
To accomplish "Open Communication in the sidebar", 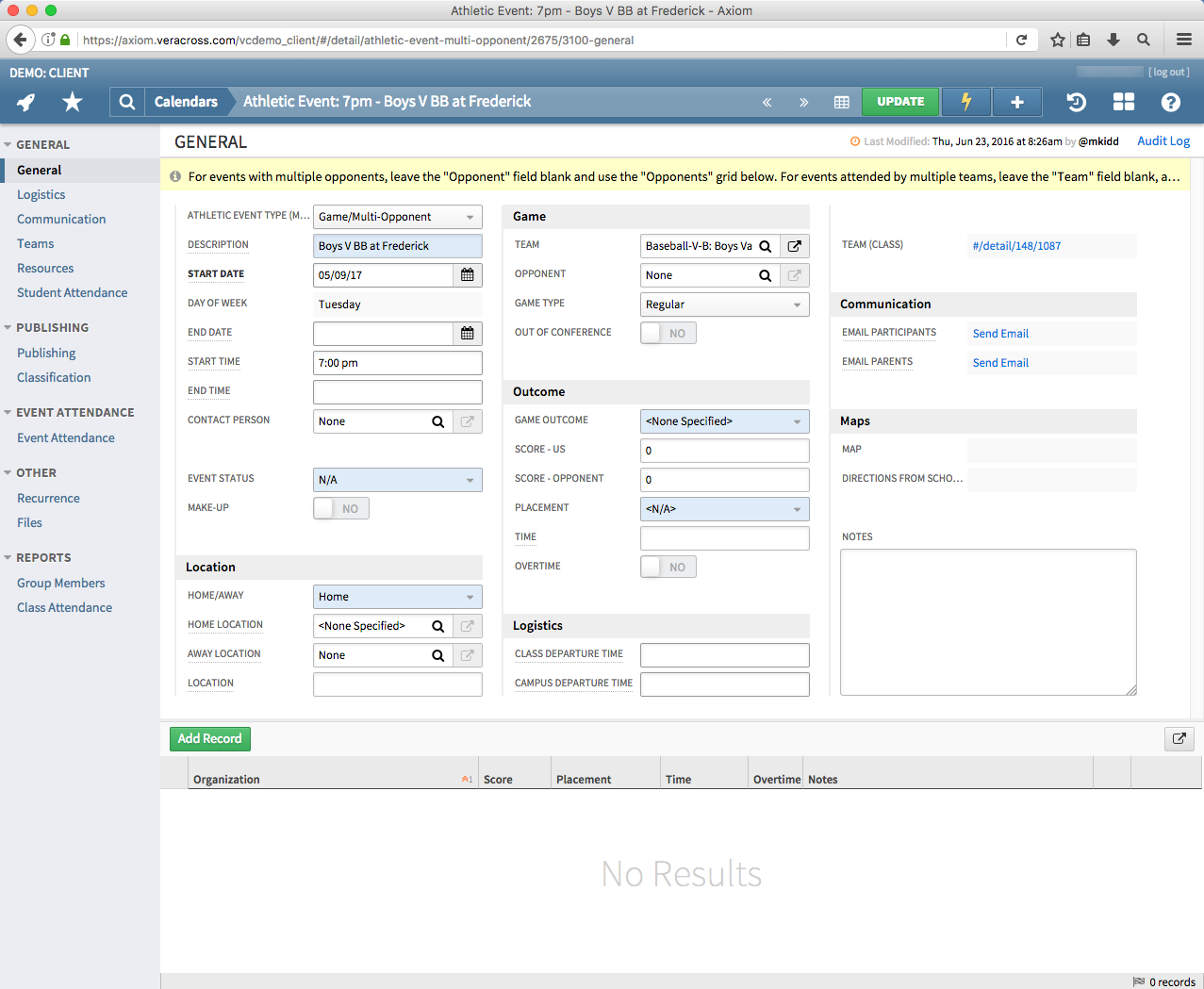I will pyautogui.click(x=61, y=219).
